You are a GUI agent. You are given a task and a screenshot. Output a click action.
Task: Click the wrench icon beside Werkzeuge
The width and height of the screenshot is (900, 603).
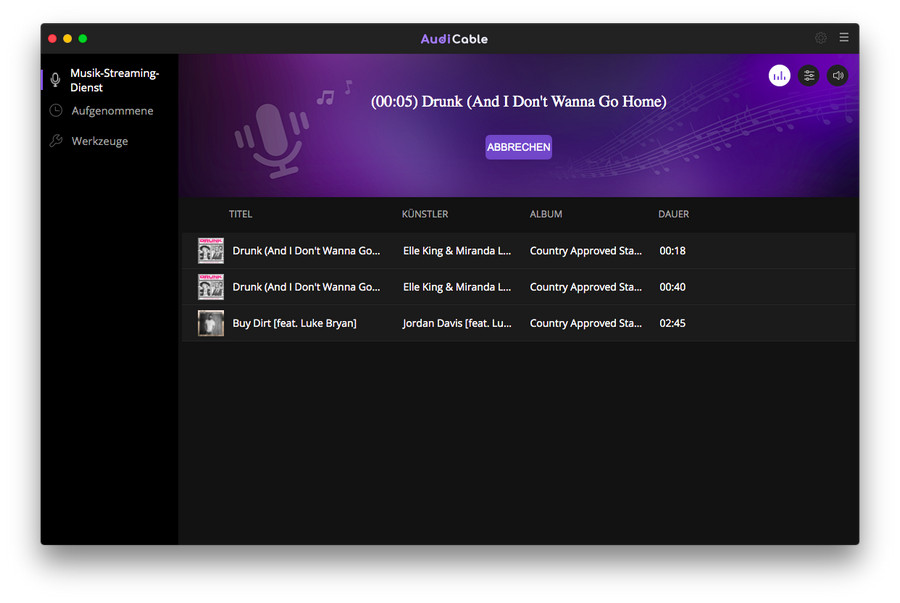tap(56, 141)
